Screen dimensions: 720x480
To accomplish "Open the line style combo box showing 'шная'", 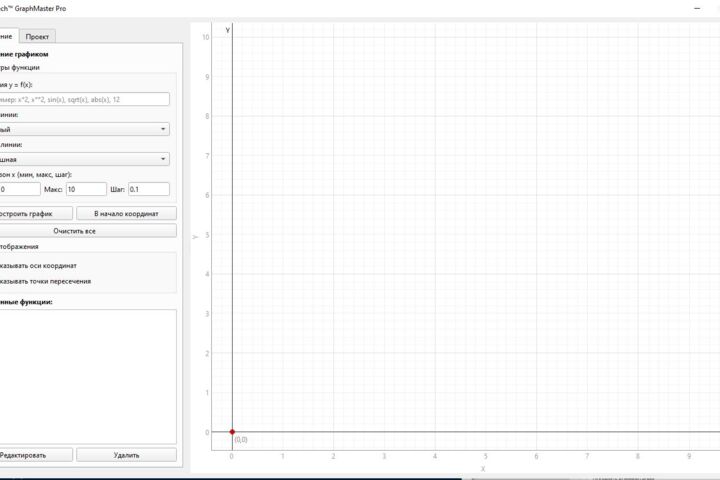I will 84,159.
